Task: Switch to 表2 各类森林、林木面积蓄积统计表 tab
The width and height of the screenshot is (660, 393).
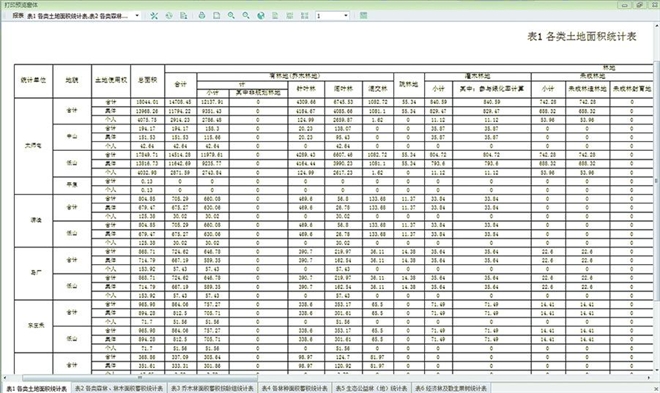Action: (119, 388)
